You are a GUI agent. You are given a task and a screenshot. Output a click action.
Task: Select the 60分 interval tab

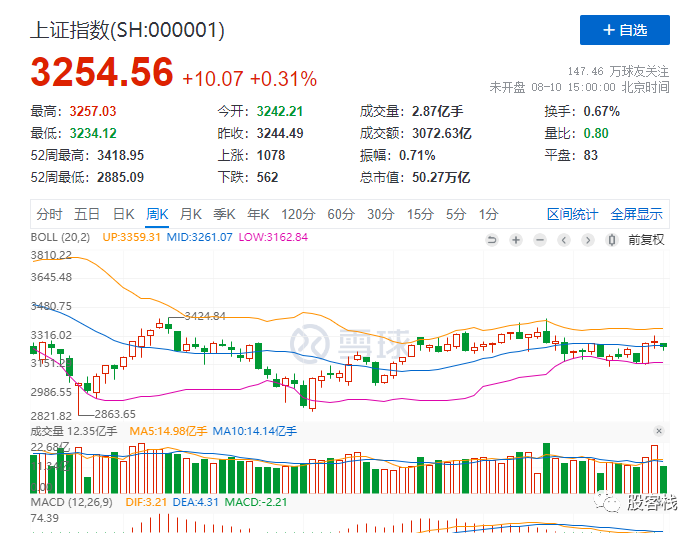pos(341,214)
